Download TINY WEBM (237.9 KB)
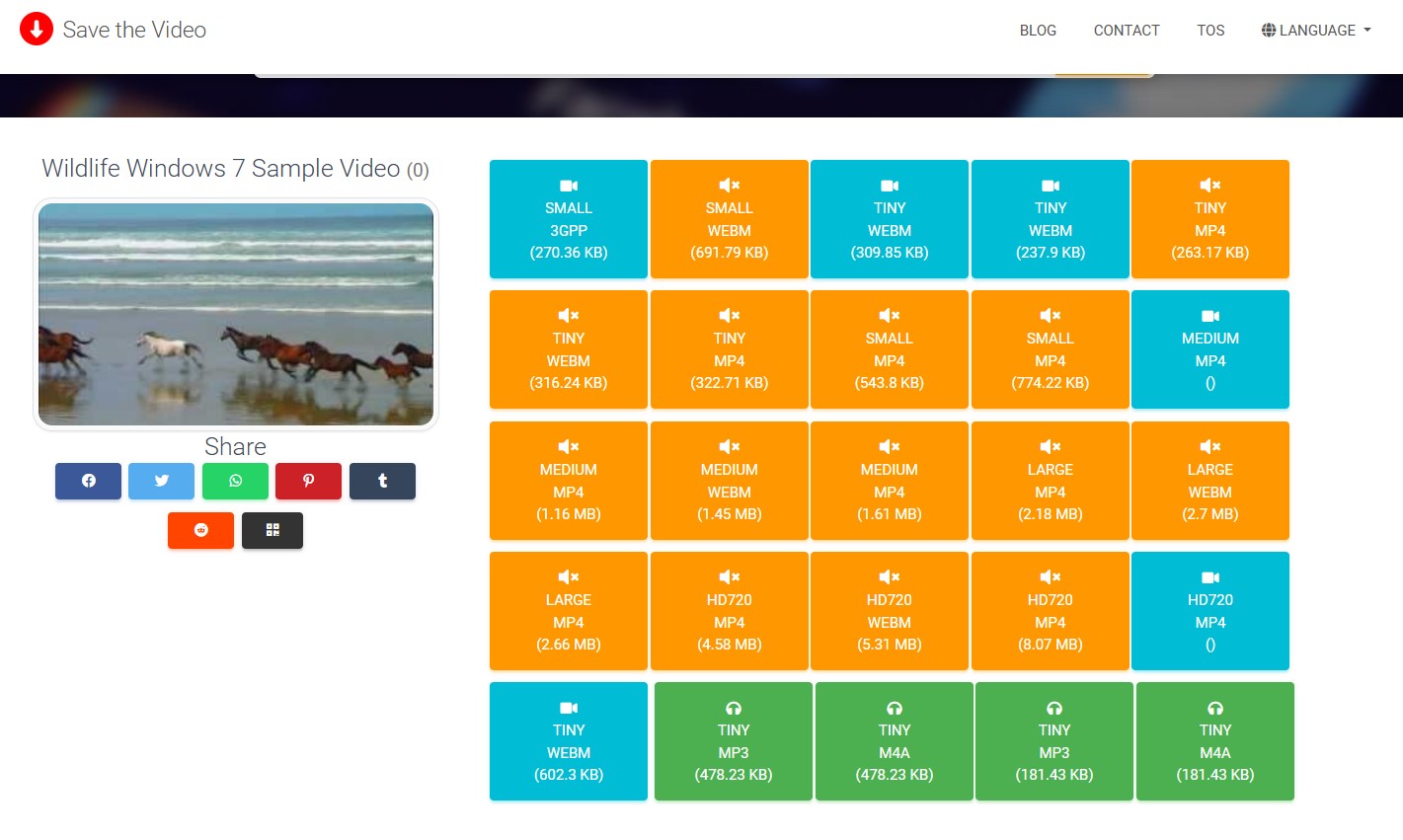This screenshot has width=1403, height=840. 1051,219
